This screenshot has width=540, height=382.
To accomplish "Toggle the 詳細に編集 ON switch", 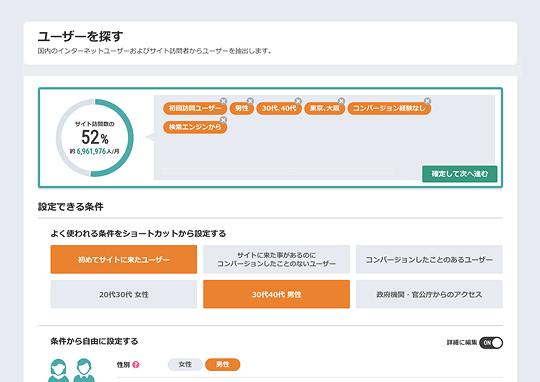I will 491,343.
